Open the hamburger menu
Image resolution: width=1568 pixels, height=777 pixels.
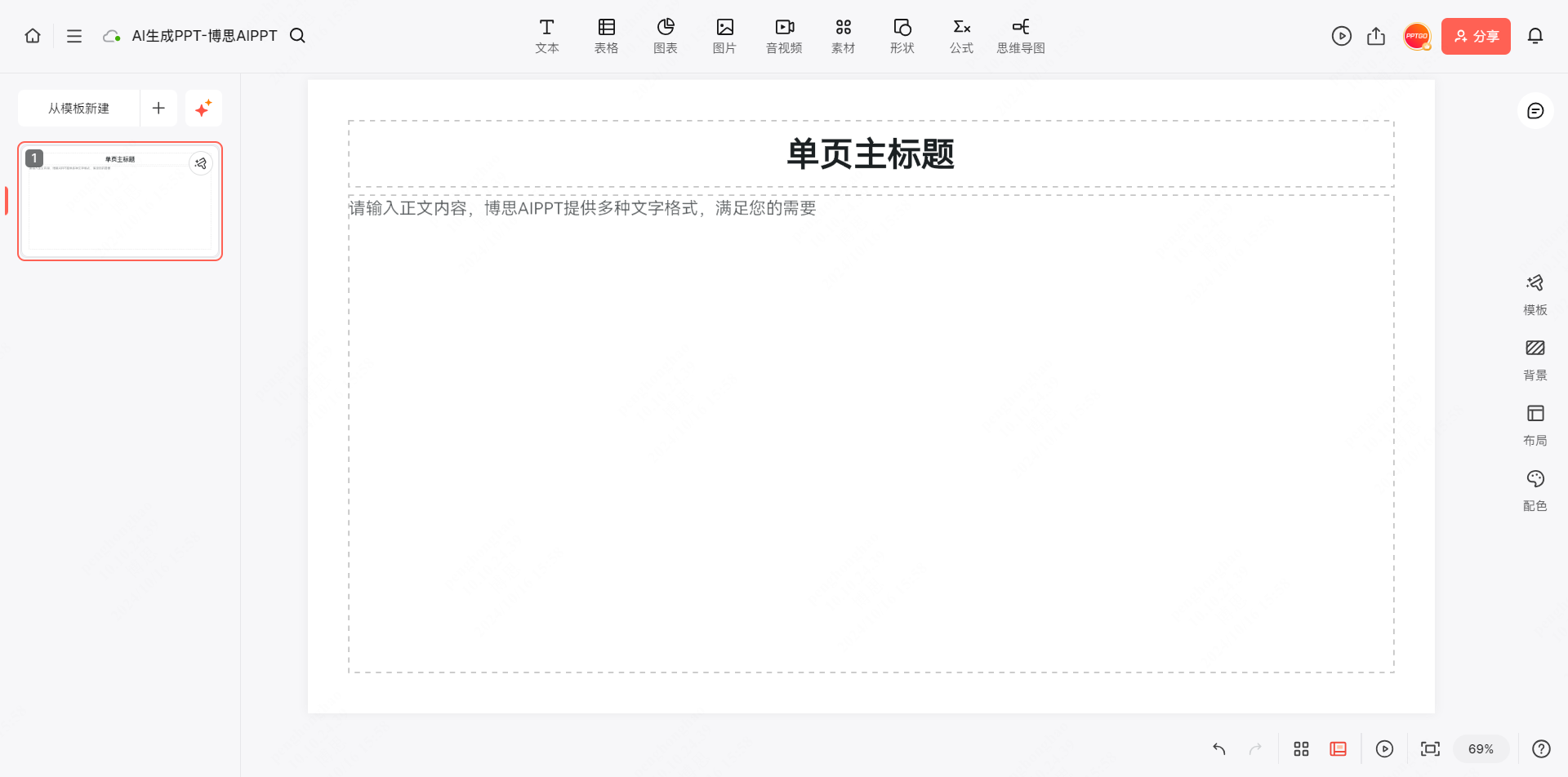click(74, 36)
